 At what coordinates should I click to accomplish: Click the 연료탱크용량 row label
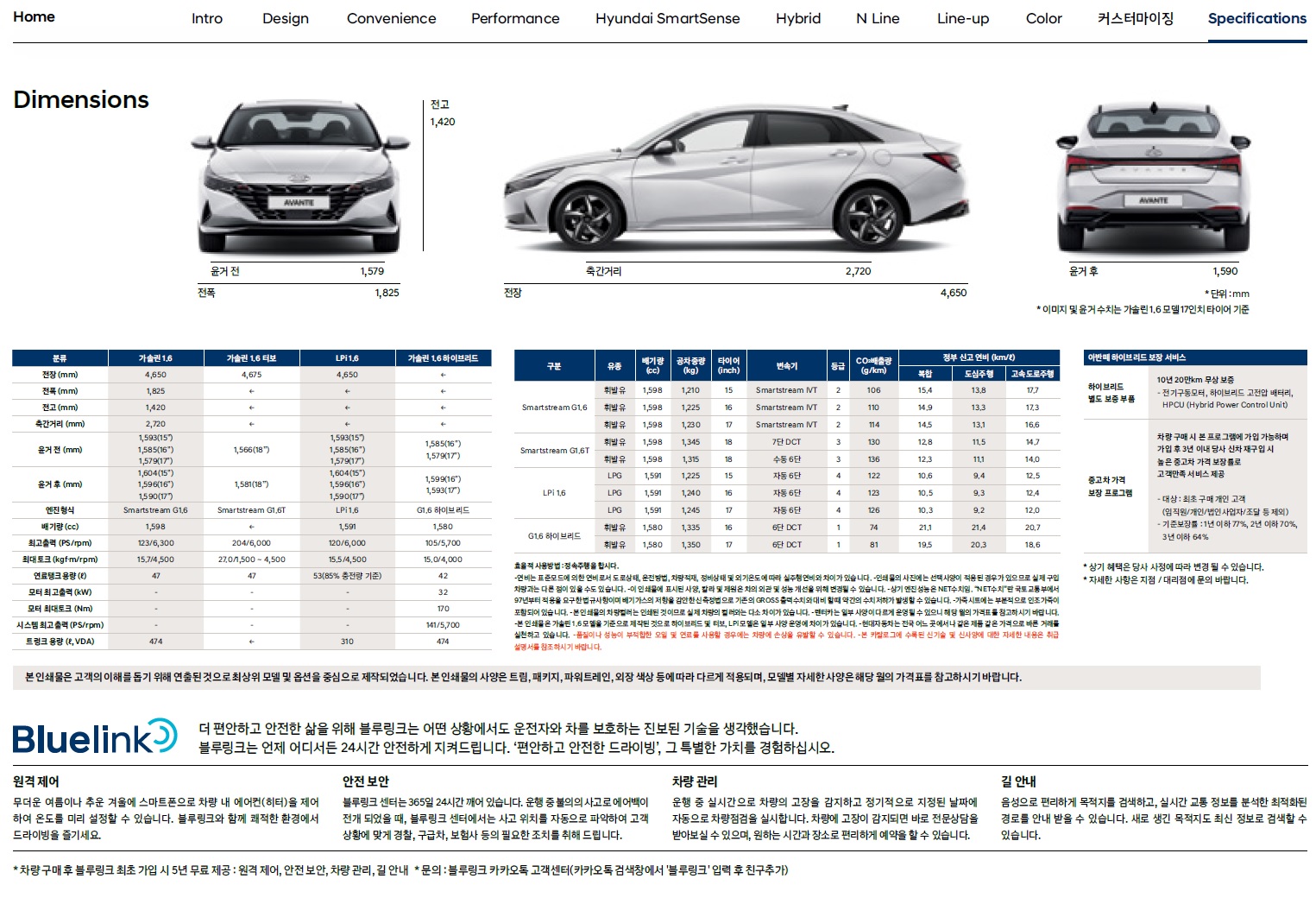click(60, 576)
